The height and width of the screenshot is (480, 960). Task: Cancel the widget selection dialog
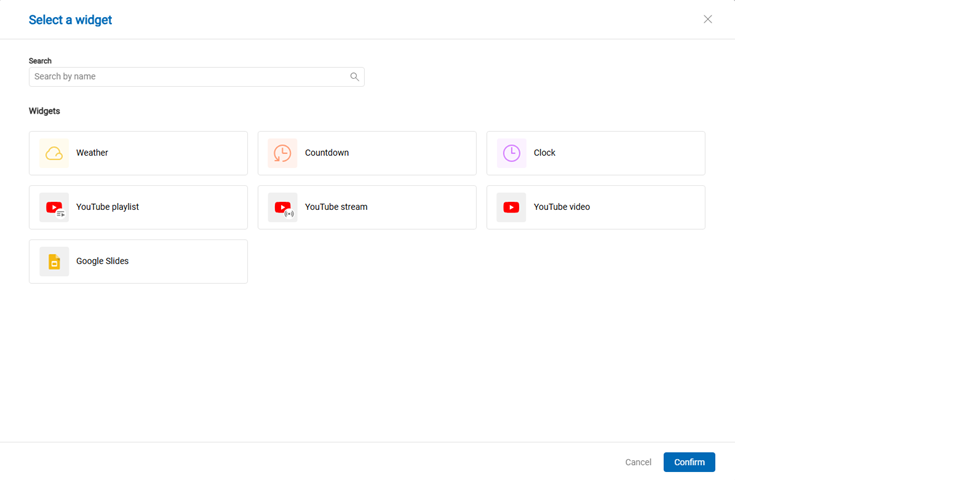coord(638,462)
